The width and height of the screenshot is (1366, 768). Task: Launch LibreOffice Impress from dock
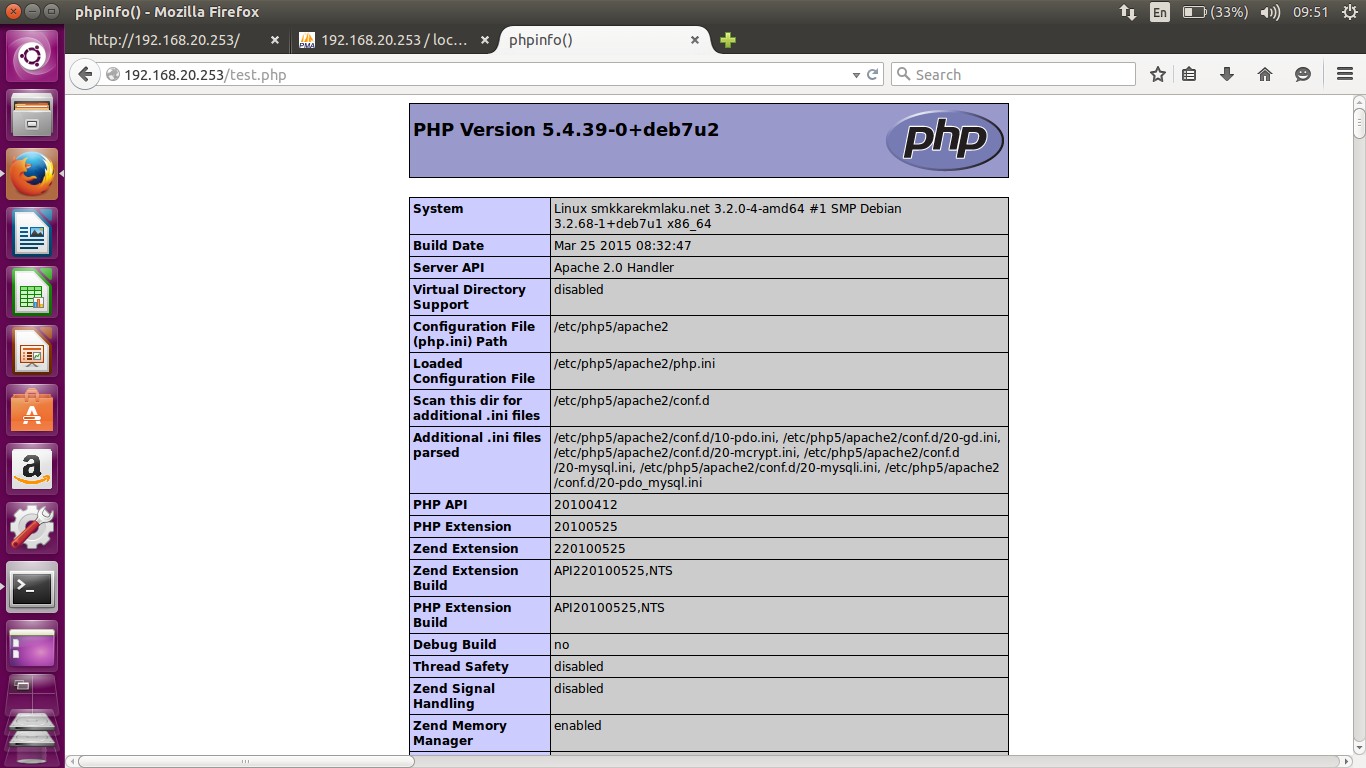32,351
